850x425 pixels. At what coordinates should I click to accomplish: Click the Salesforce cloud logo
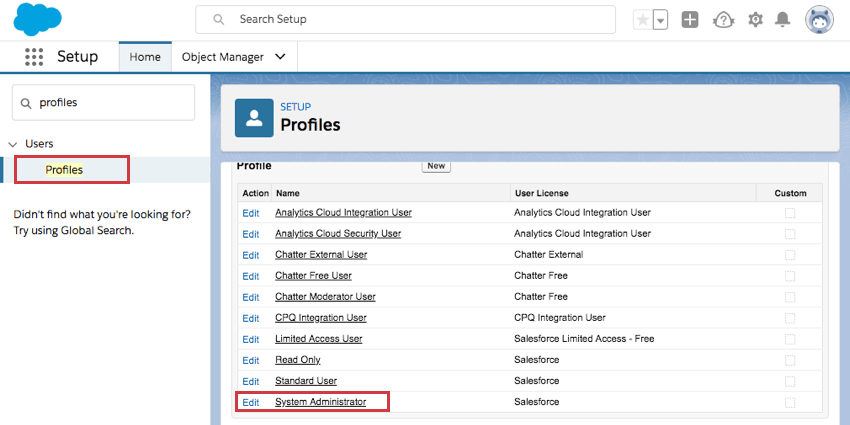38,19
